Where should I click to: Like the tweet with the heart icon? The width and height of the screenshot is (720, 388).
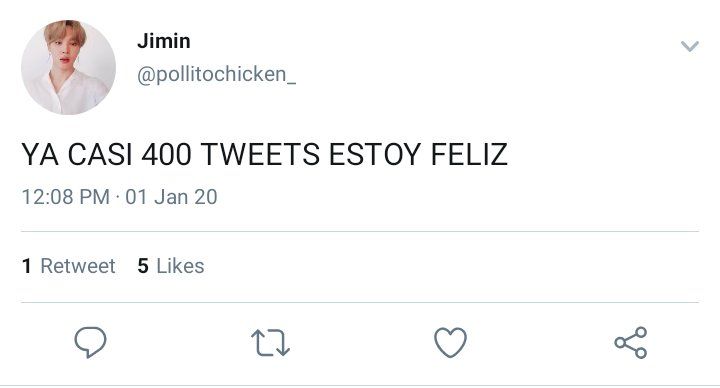tap(450, 342)
